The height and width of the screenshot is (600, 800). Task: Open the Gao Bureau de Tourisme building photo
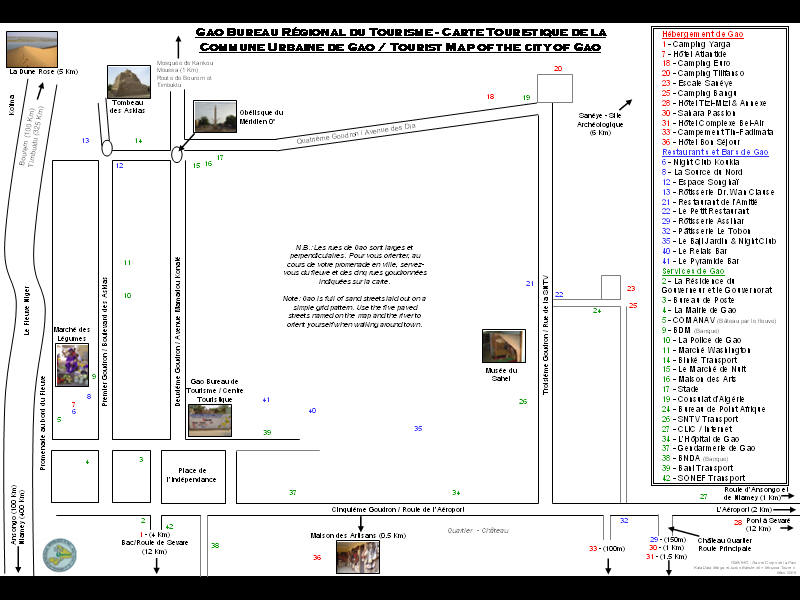[210, 420]
